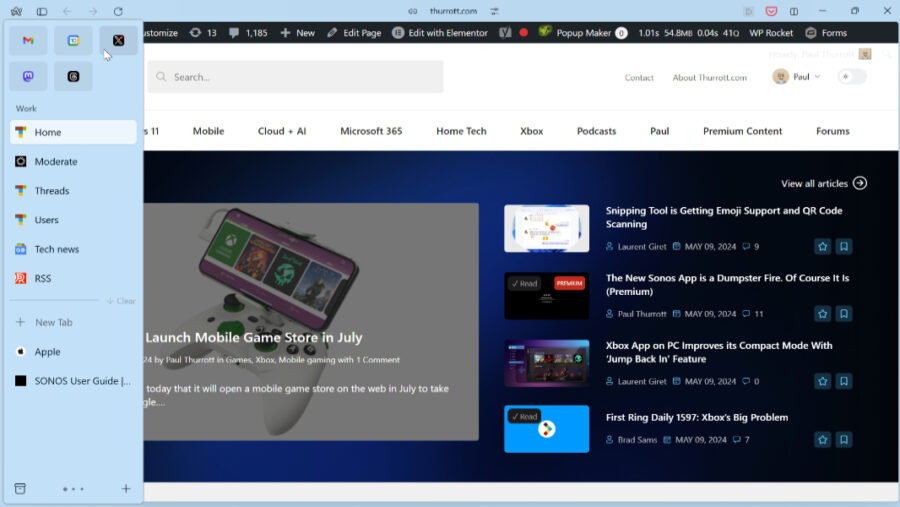Open the pinned Mastodon favorite
This screenshot has width=900, height=507.
click(x=28, y=77)
